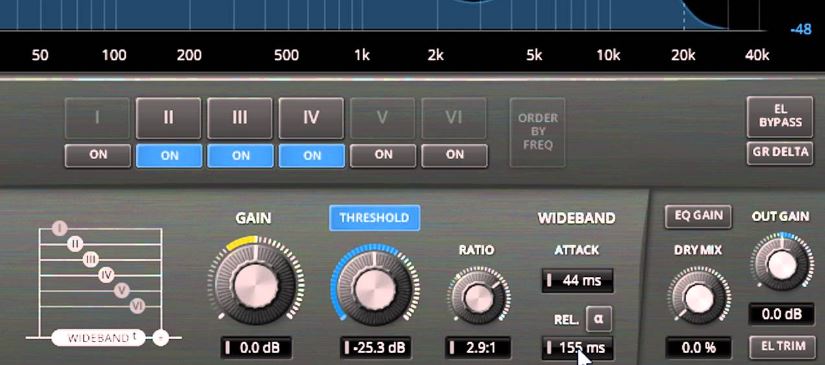Click the 500 frequency axis label

tap(286, 55)
